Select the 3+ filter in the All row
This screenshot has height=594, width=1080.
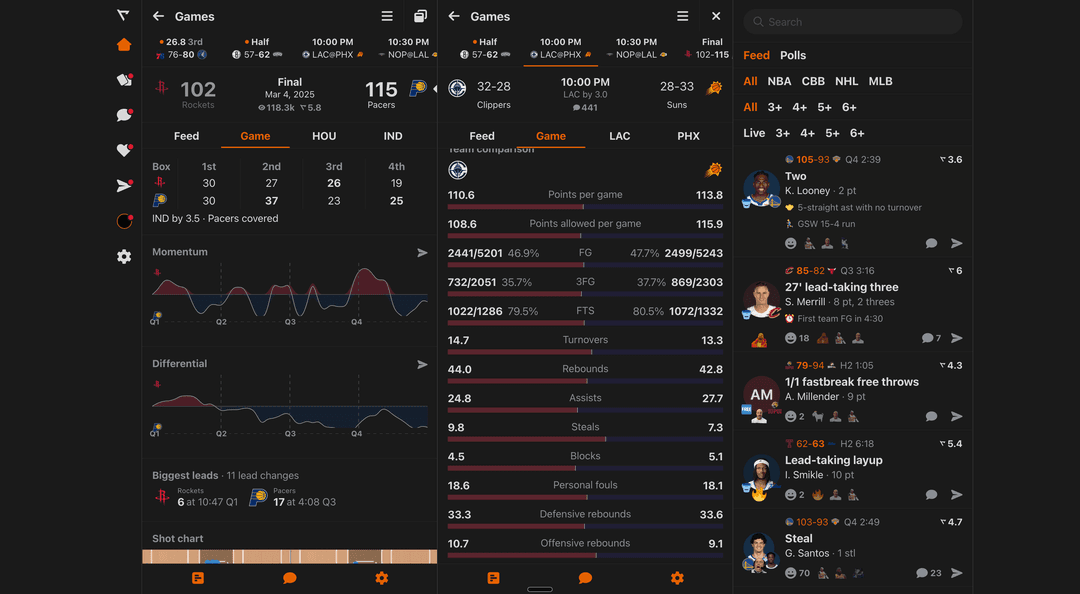pos(775,107)
